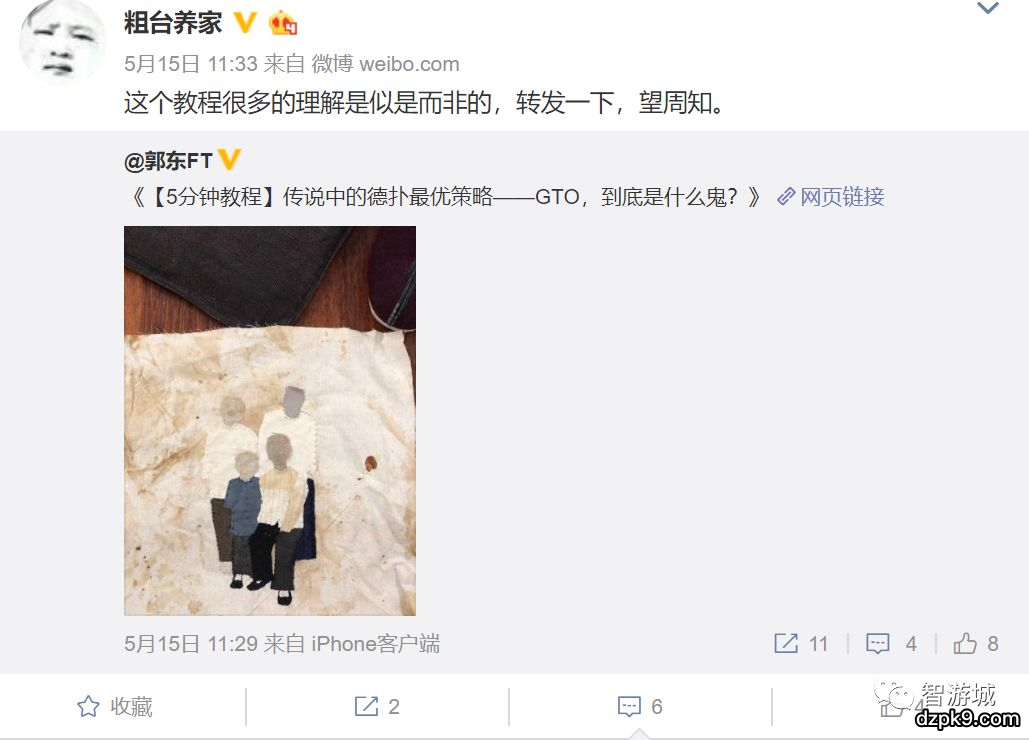The image size is (1029, 740).
Task: Click the original post comment icon showing 4
Action: coord(877,644)
